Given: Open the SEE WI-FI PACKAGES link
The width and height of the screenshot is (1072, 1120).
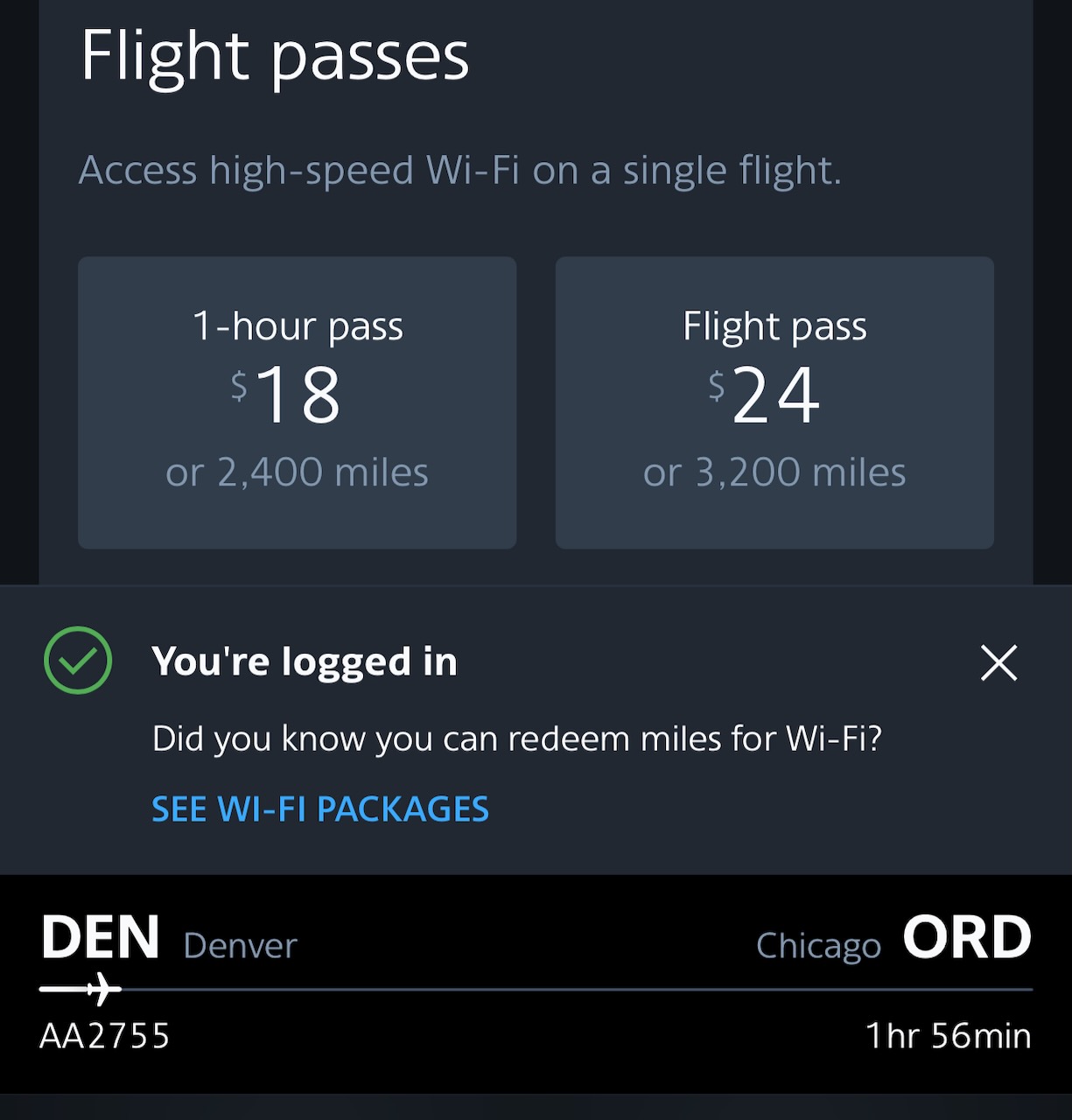Looking at the screenshot, I should pyautogui.click(x=320, y=809).
